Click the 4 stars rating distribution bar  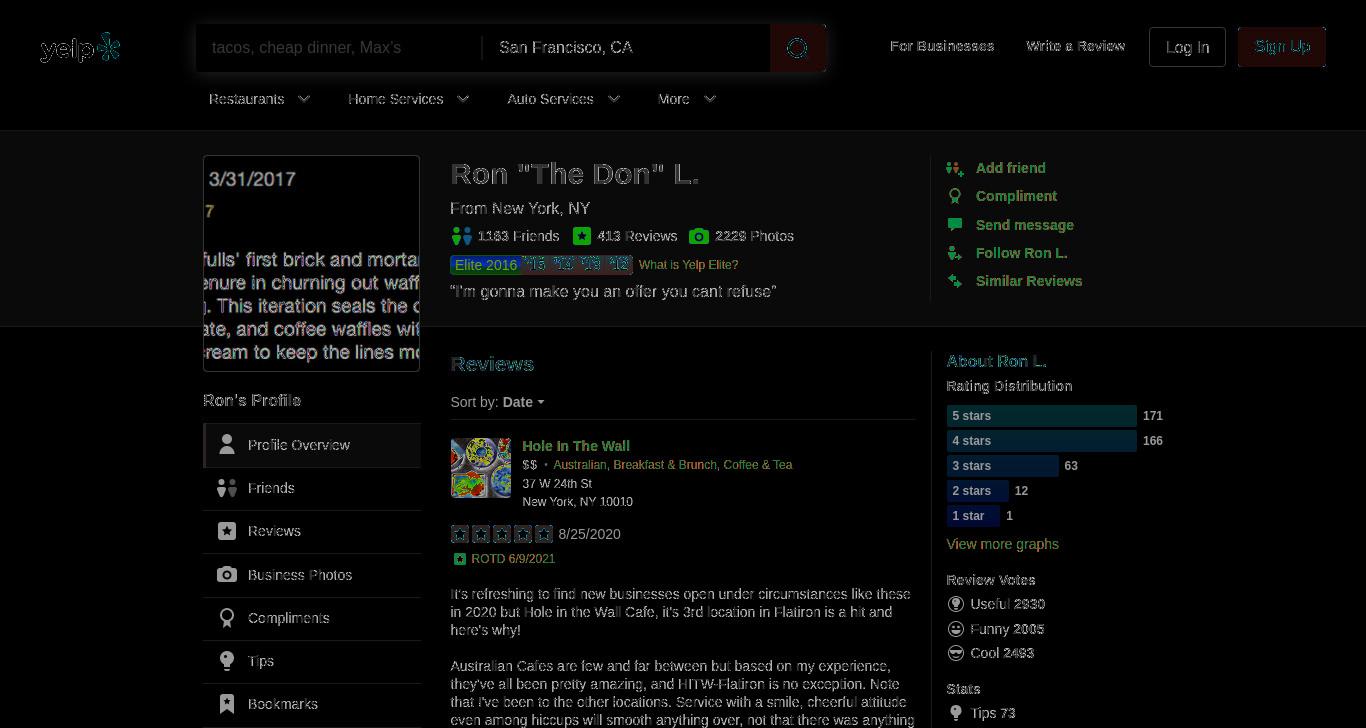coord(1041,441)
